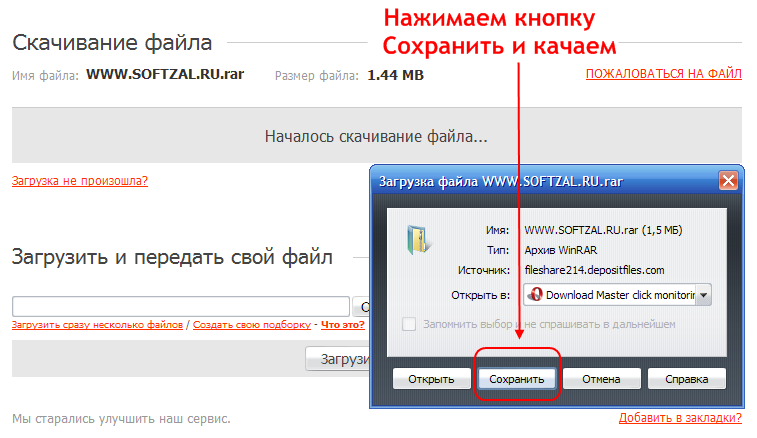
Task: Select file size text 1.44 MB
Action: click(395, 75)
